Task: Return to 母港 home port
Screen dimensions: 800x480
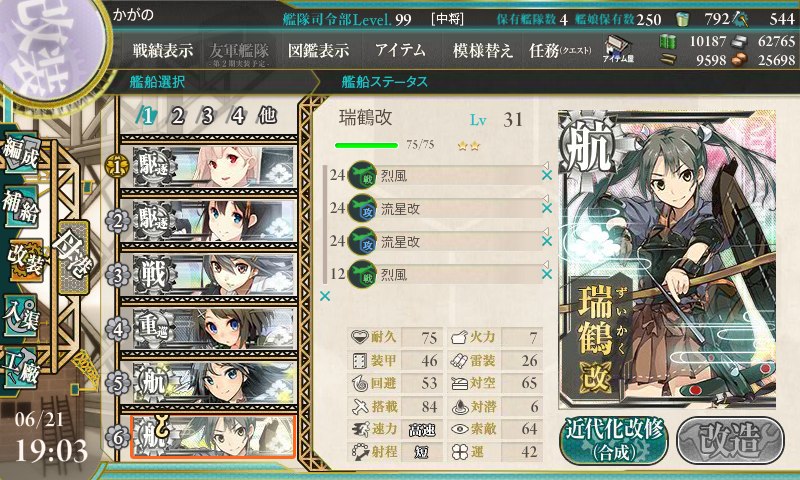Action: 73,257
